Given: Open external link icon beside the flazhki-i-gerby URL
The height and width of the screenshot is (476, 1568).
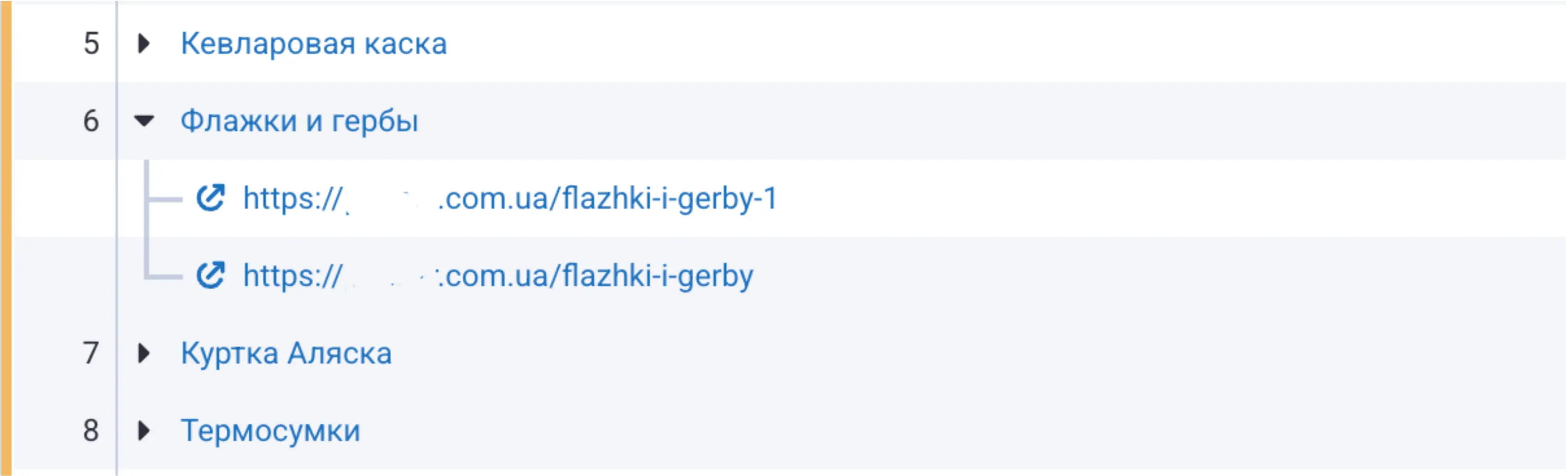Looking at the screenshot, I should click(211, 275).
